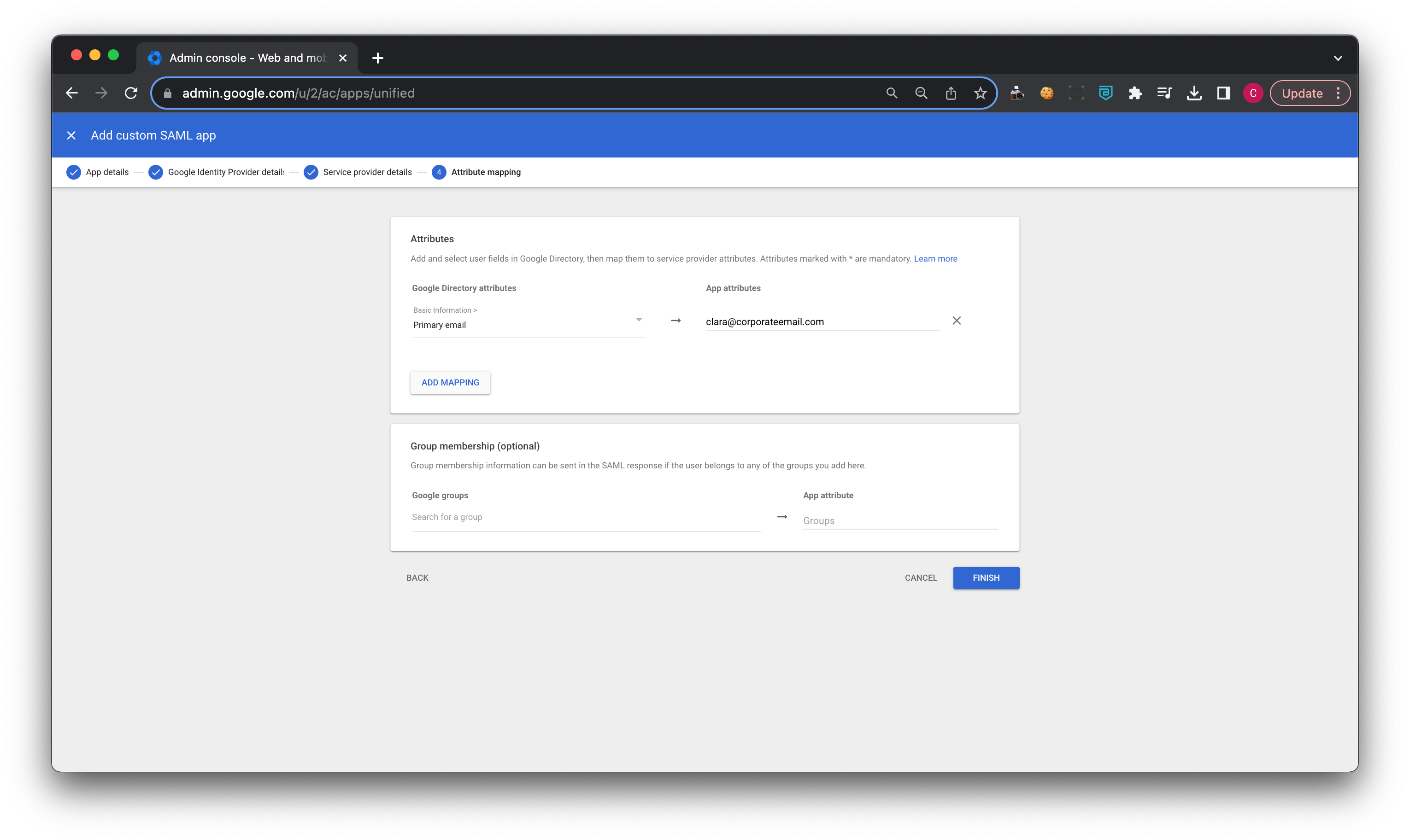Click the ADD MAPPING button

pyautogui.click(x=450, y=383)
